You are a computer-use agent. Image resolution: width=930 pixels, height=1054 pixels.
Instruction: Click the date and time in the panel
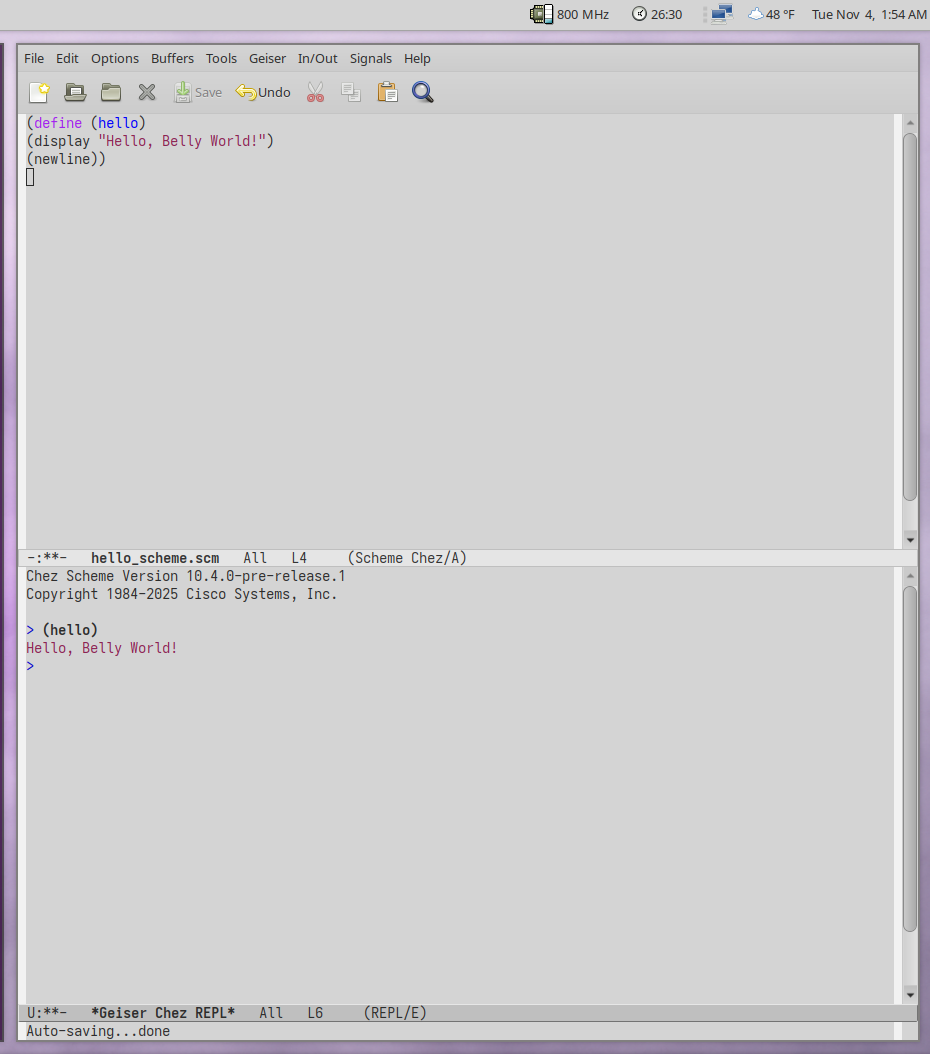tap(869, 14)
